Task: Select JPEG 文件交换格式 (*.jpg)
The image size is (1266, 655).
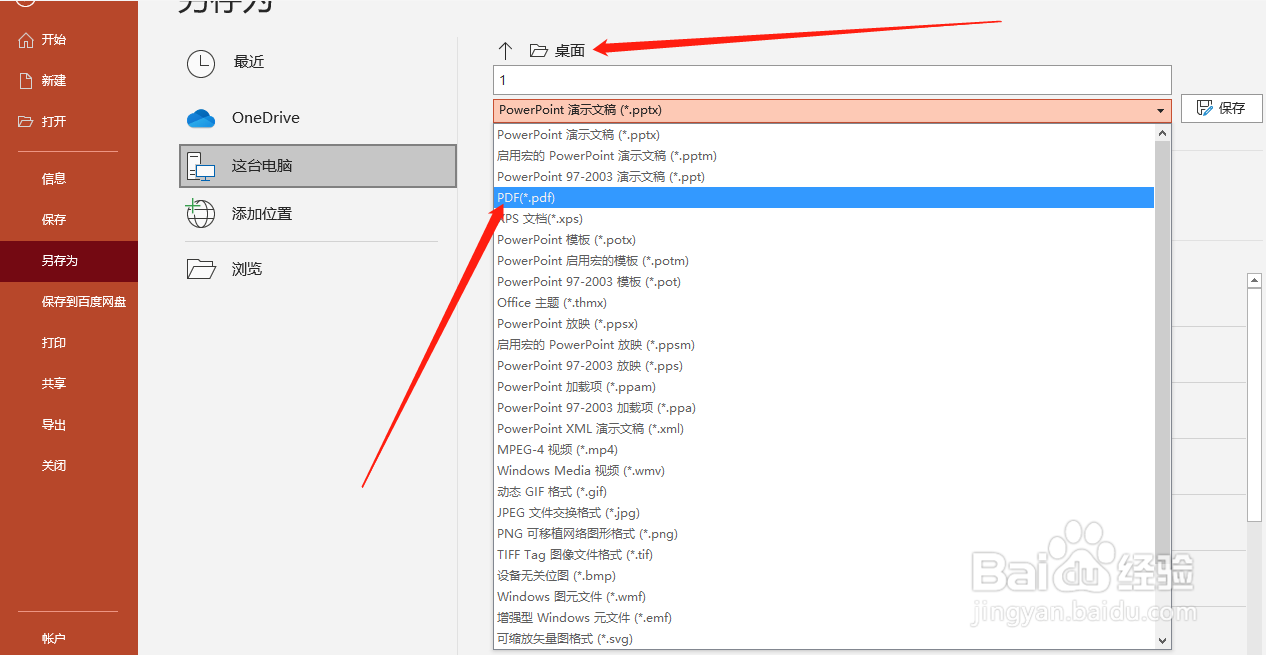Action: pos(824,513)
